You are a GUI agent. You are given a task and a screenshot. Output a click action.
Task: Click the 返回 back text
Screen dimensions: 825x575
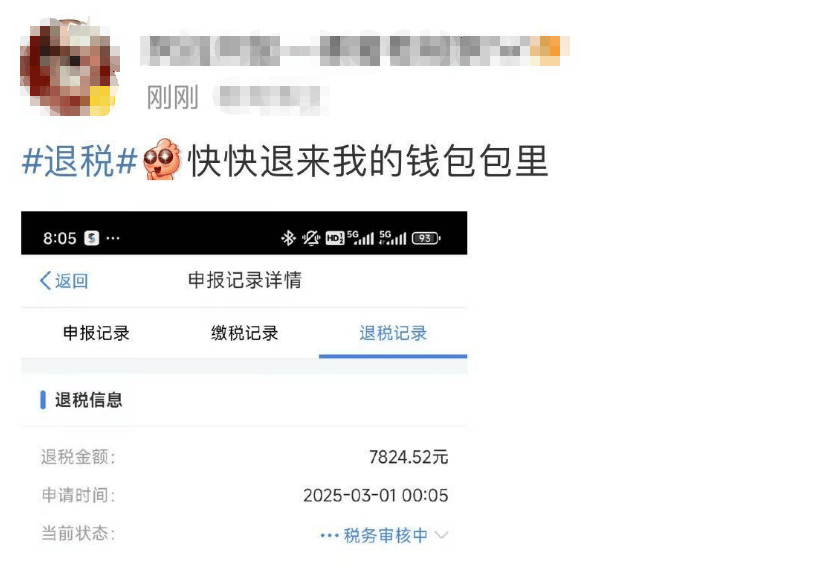[x=72, y=281]
